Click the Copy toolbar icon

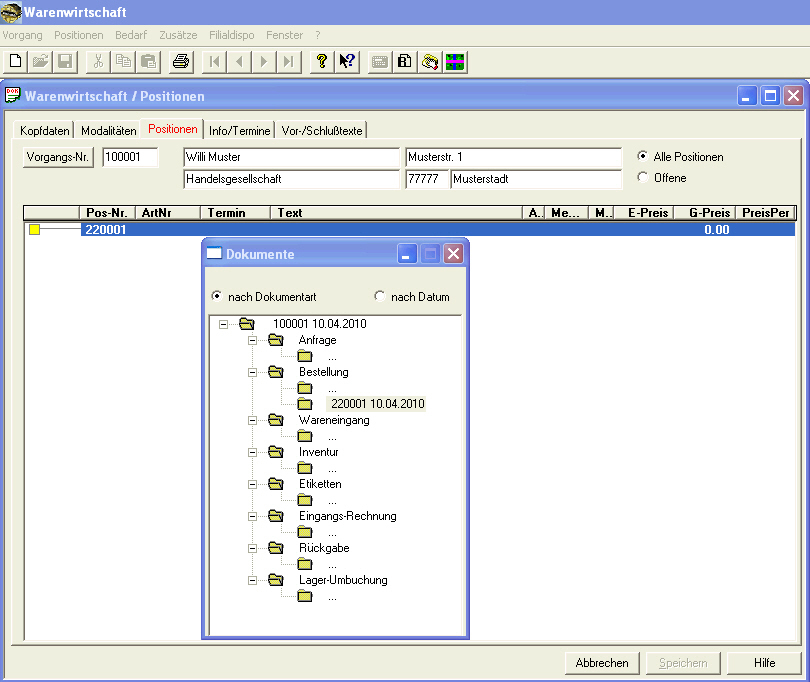(x=123, y=61)
